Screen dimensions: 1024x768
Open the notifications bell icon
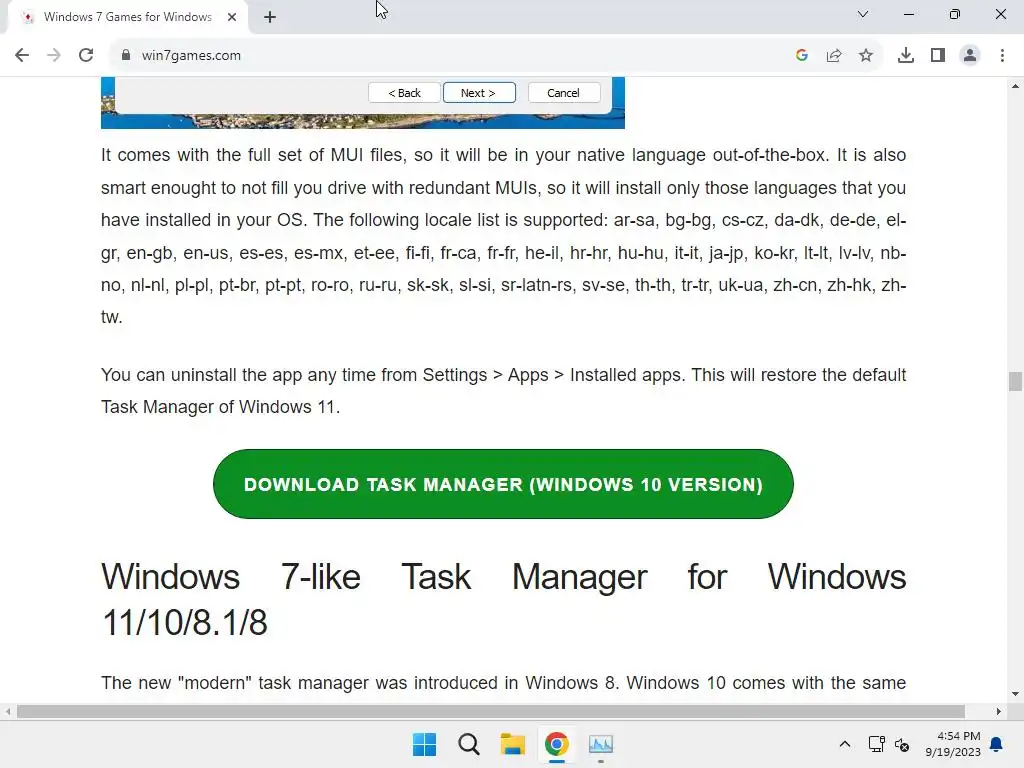(997, 744)
